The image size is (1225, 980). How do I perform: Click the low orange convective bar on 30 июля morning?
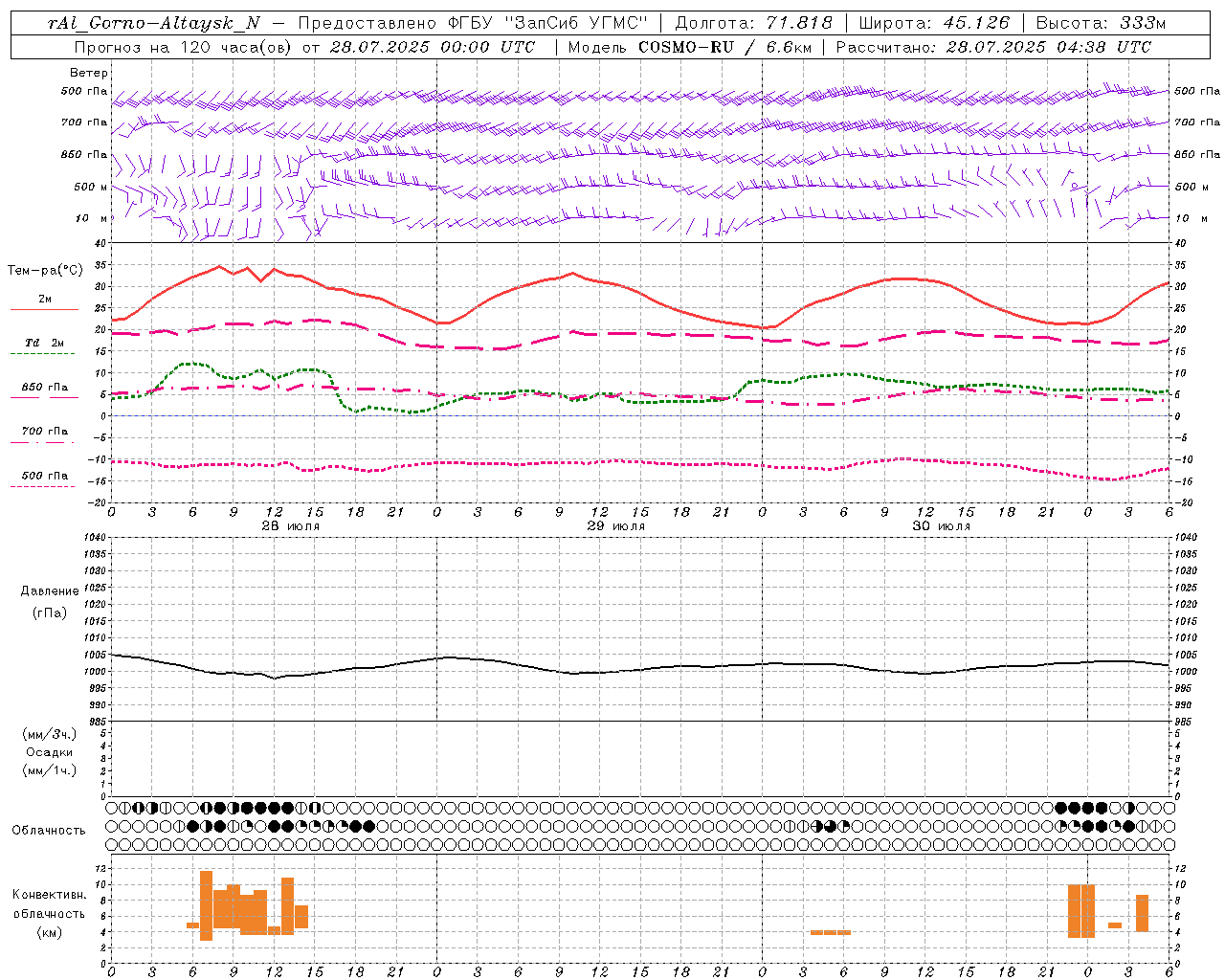point(831,932)
